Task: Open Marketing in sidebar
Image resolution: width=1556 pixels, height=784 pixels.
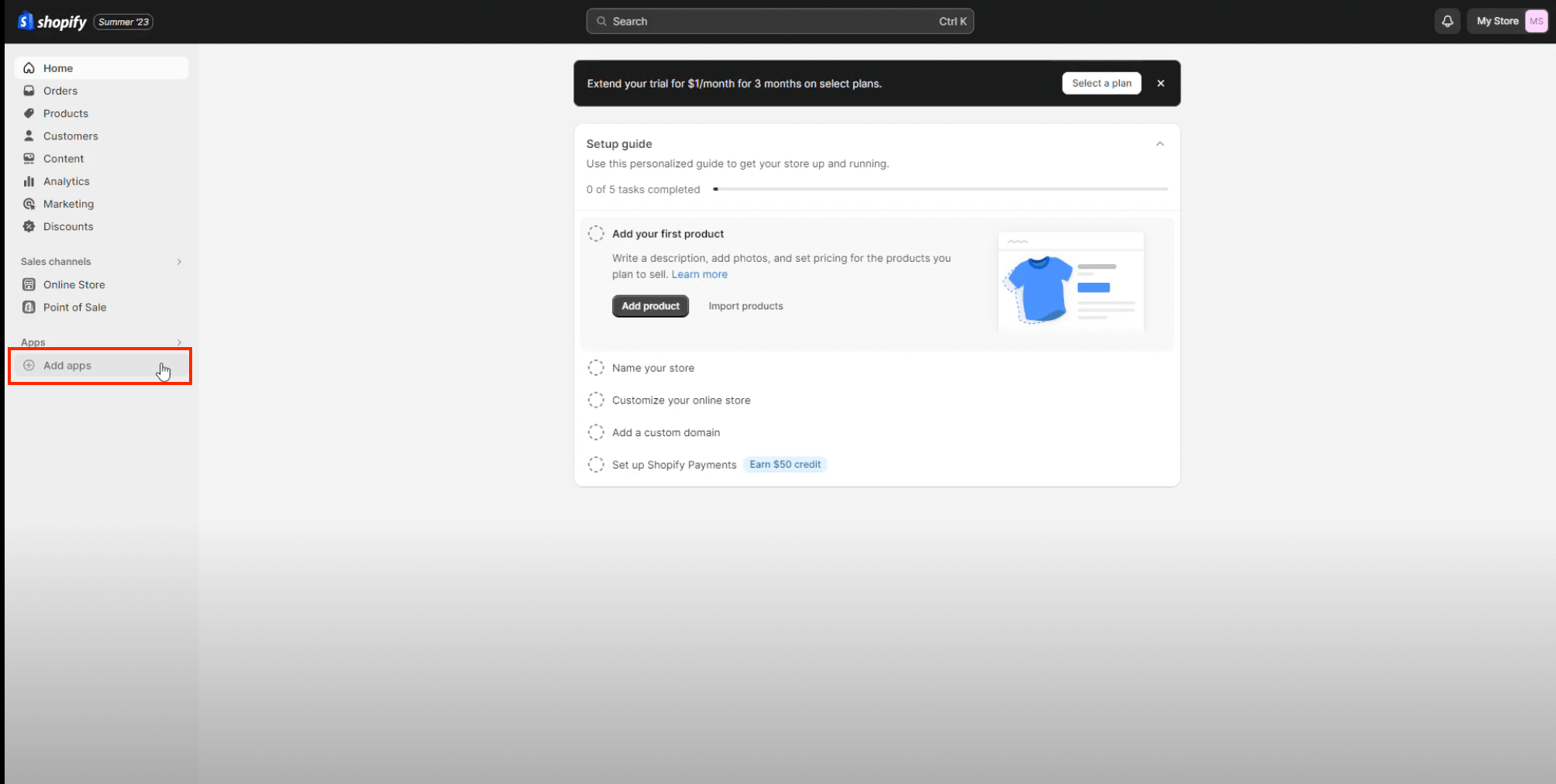Action: tap(102, 204)
